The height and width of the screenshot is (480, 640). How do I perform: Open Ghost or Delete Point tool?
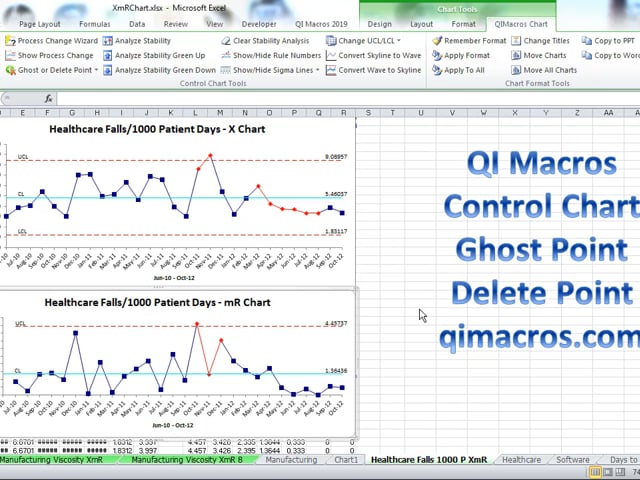(51, 70)
